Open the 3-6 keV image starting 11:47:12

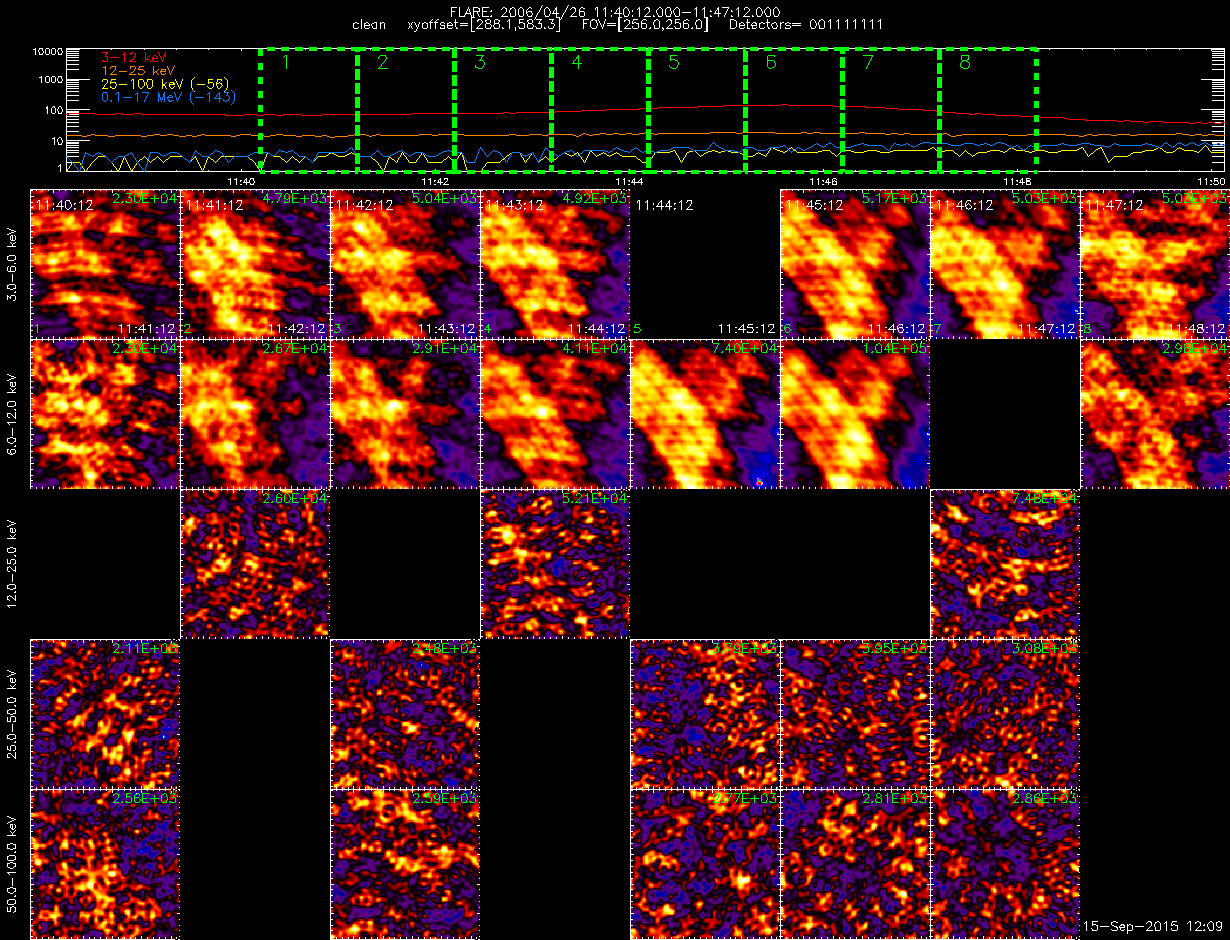click(1156, 264)
